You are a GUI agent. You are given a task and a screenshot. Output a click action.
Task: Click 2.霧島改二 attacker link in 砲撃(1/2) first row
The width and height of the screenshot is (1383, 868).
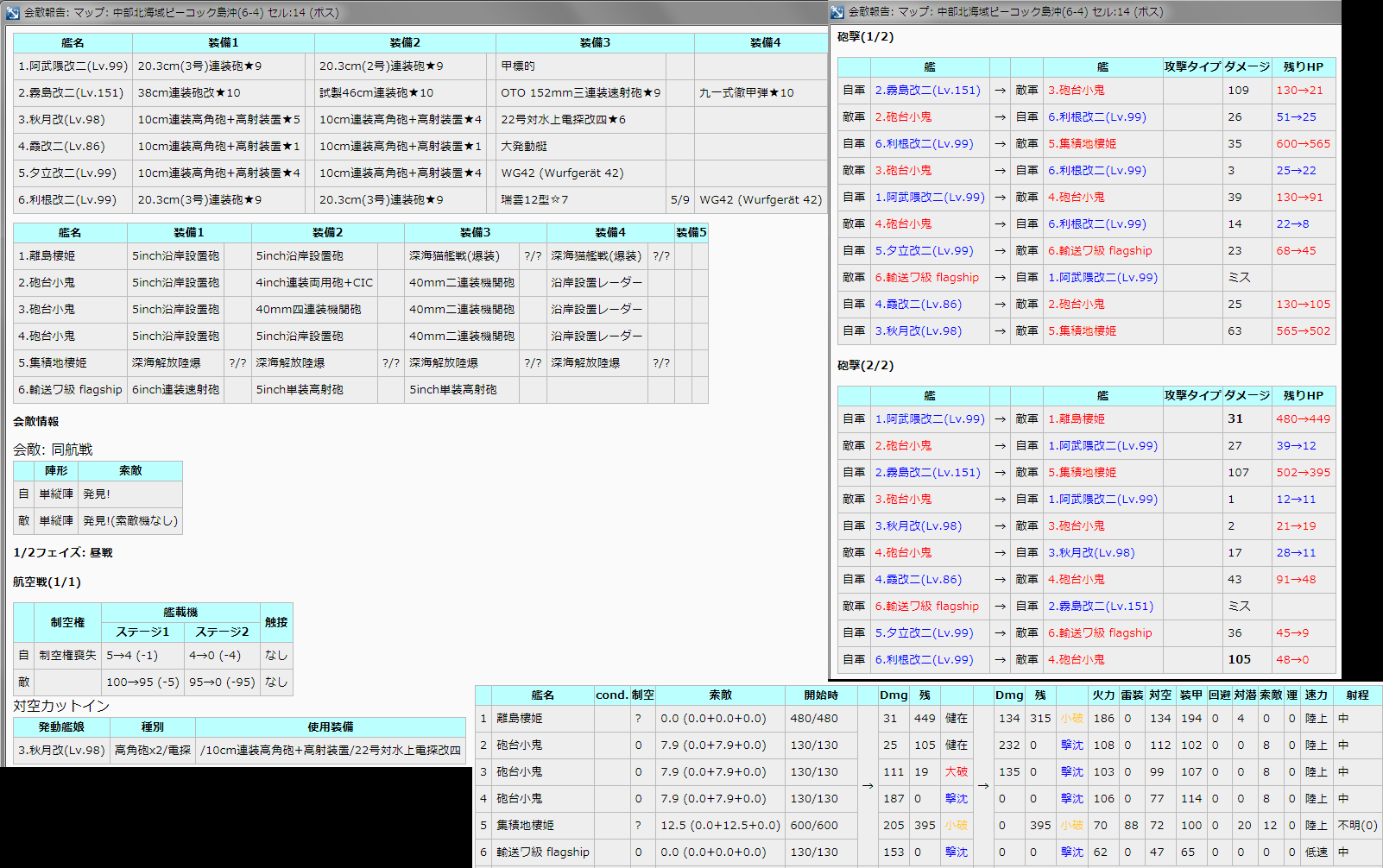pyautogui.click(x=927, y=90)
